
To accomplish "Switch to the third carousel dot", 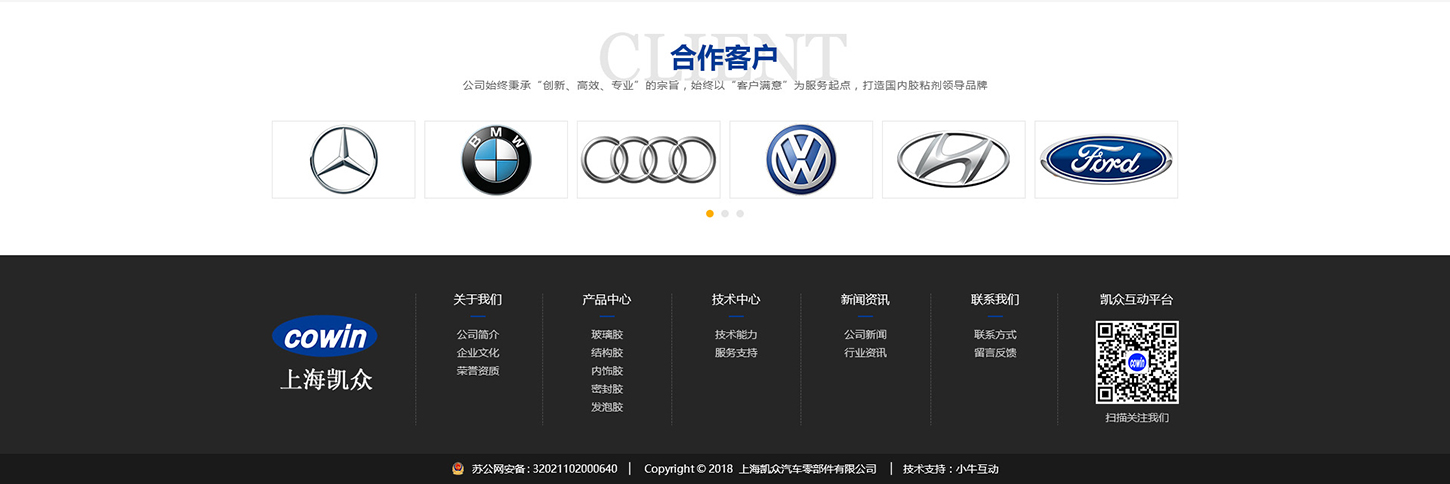I will (740, 213).
